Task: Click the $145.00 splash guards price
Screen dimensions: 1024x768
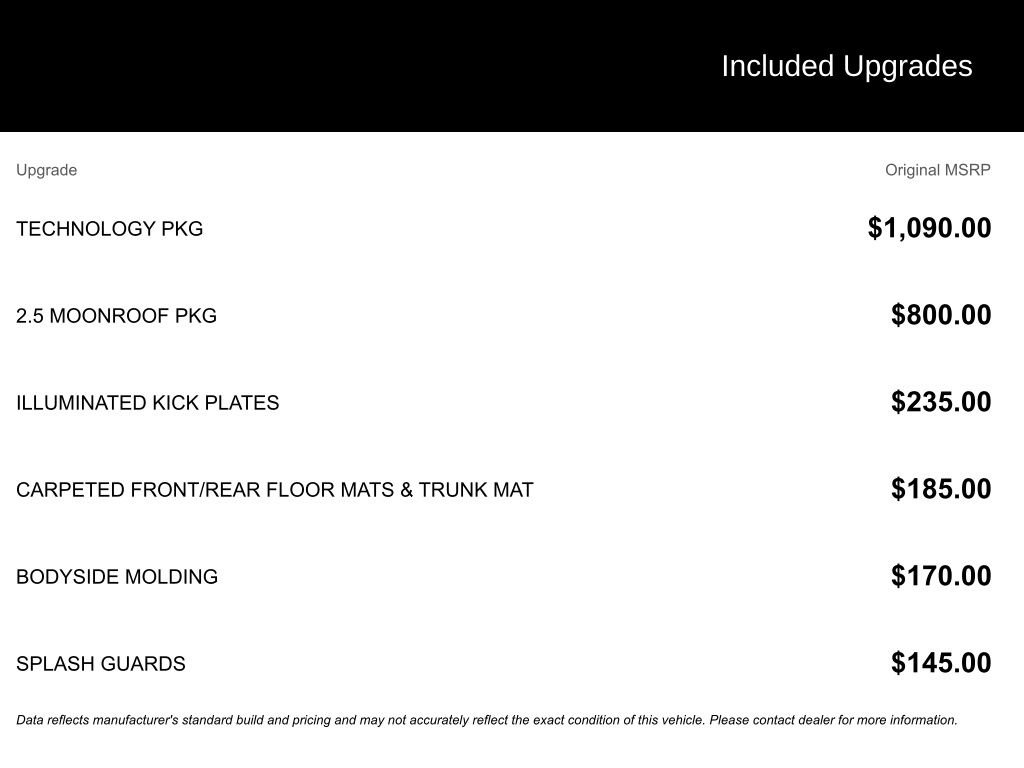Action: pos(941,662)
